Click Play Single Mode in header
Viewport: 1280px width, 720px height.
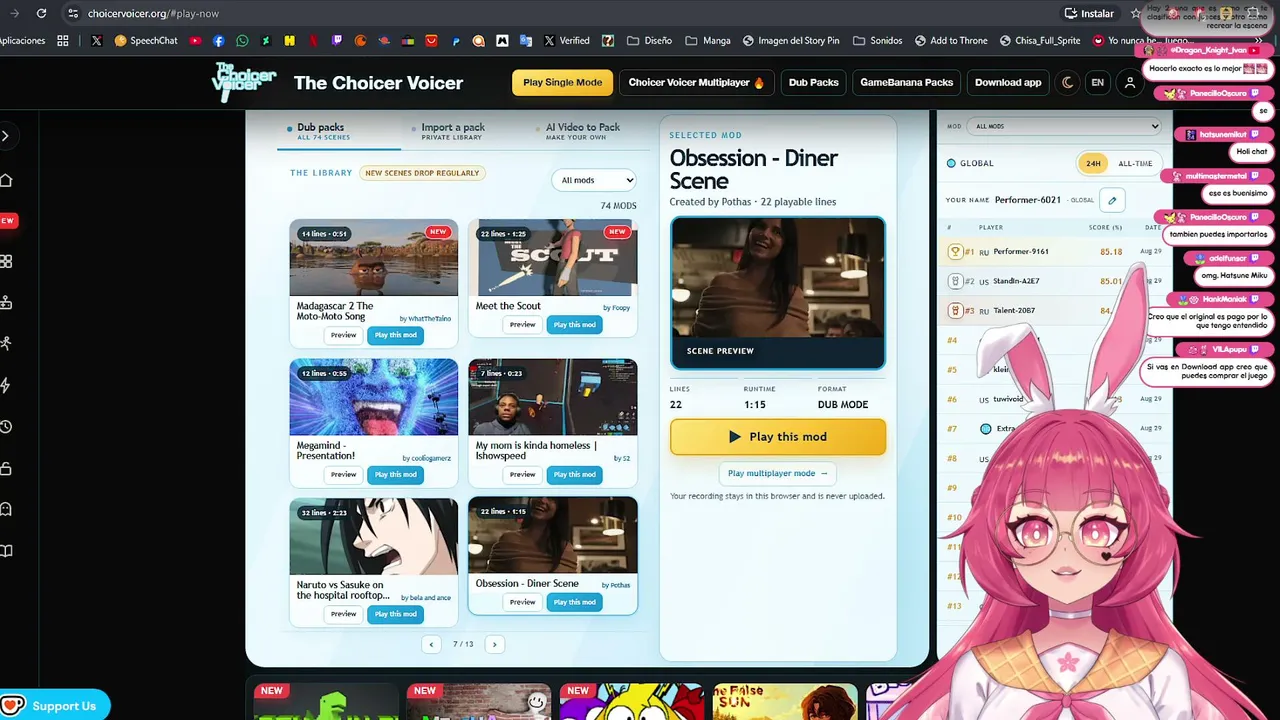coord(562,82)
